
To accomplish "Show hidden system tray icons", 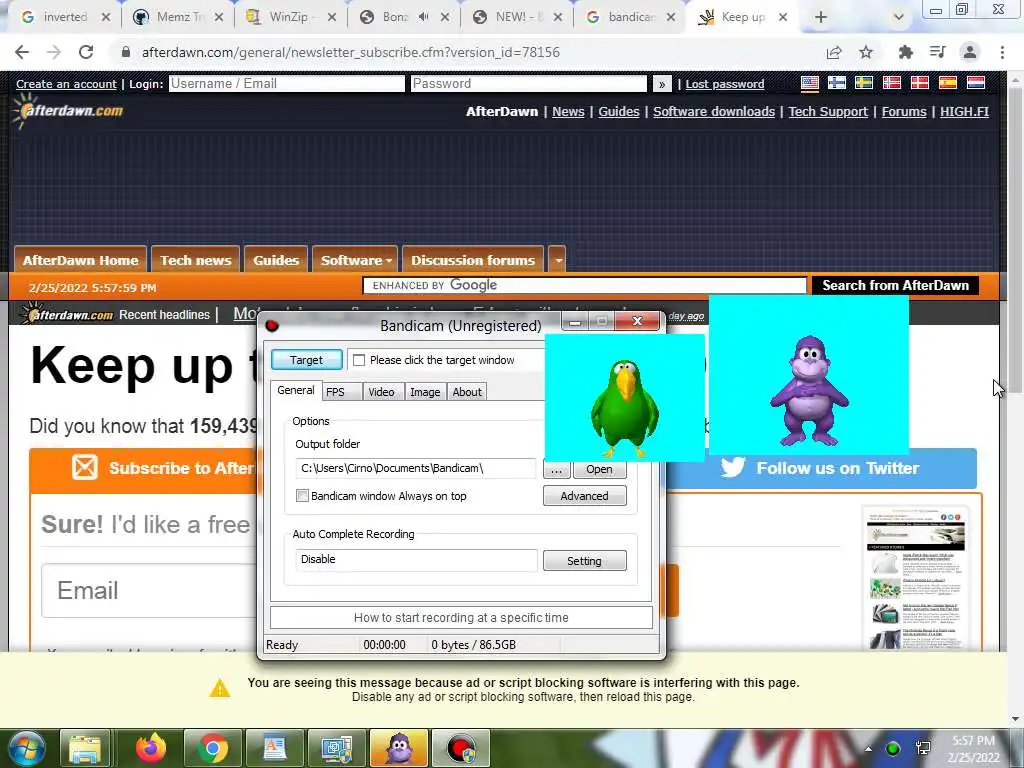I will tap(868, 749).
